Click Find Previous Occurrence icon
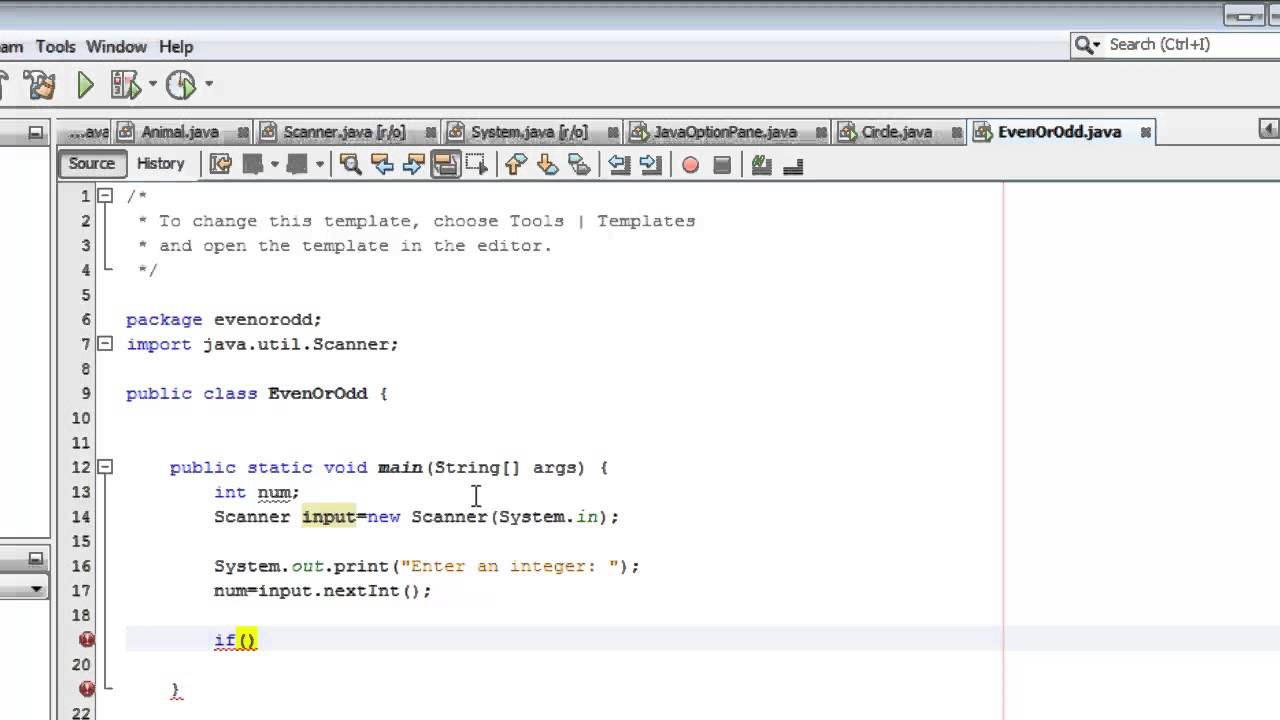Screen dimensions: 1280x720 (x=382, y=165)
